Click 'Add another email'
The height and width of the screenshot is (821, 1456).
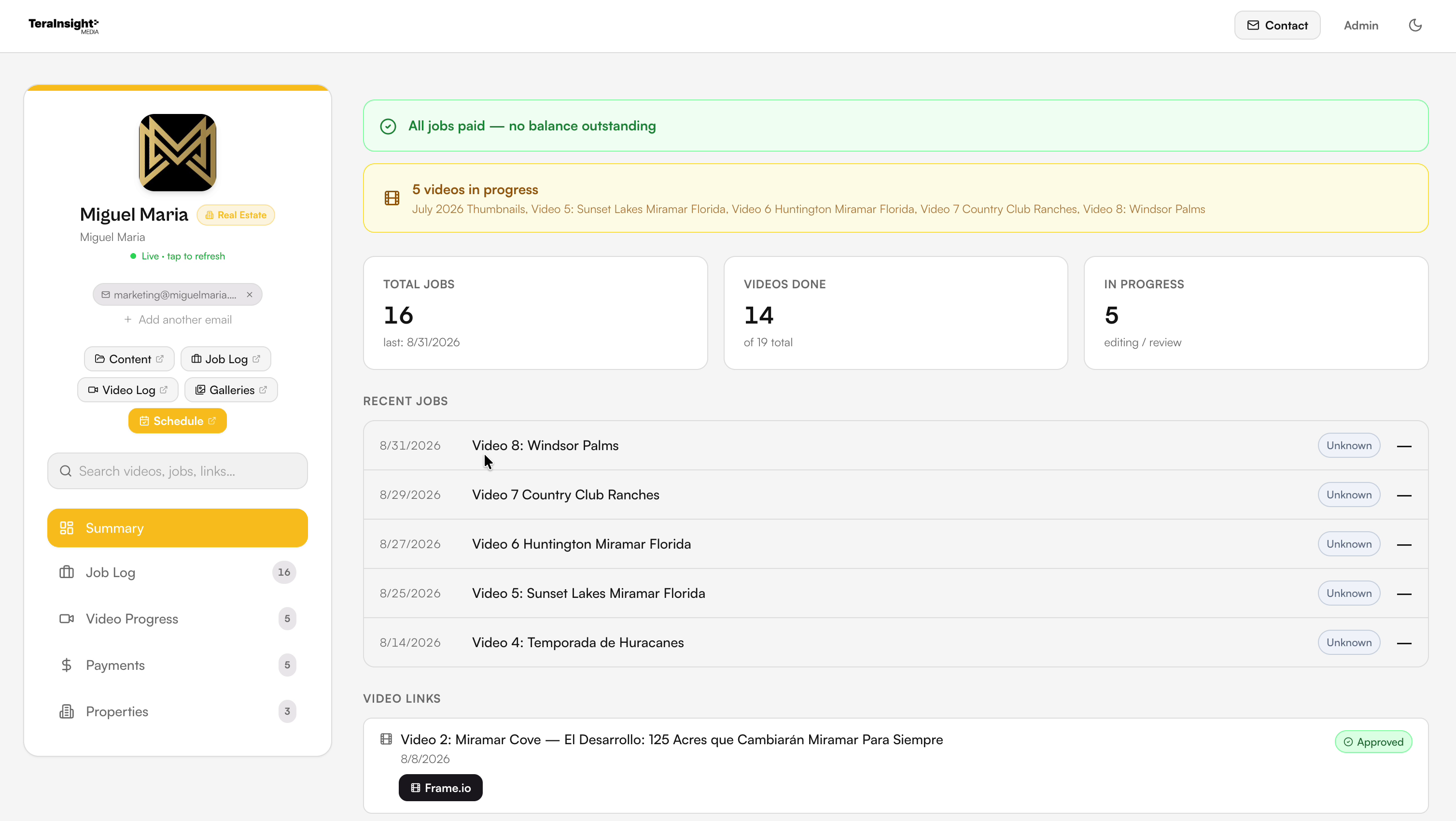tap(178, 320)
